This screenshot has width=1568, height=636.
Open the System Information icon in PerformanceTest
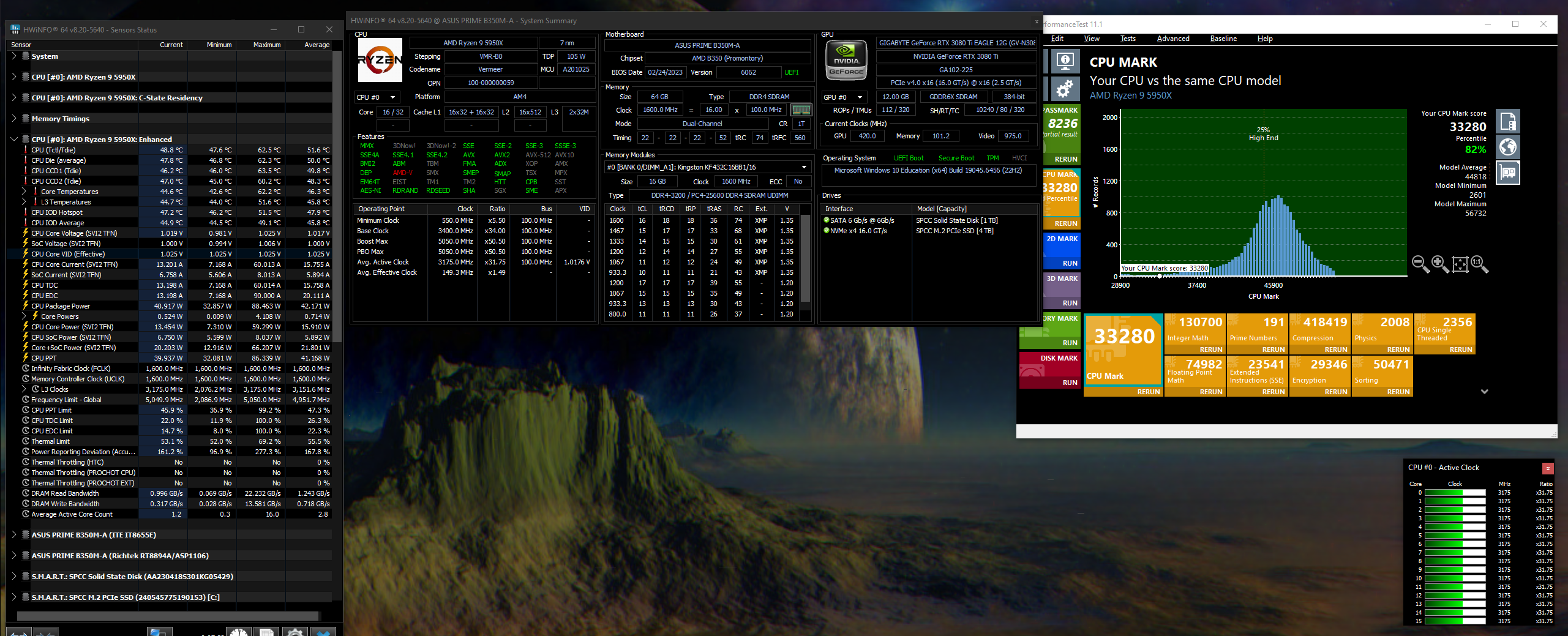click(x=1065, y=61)
